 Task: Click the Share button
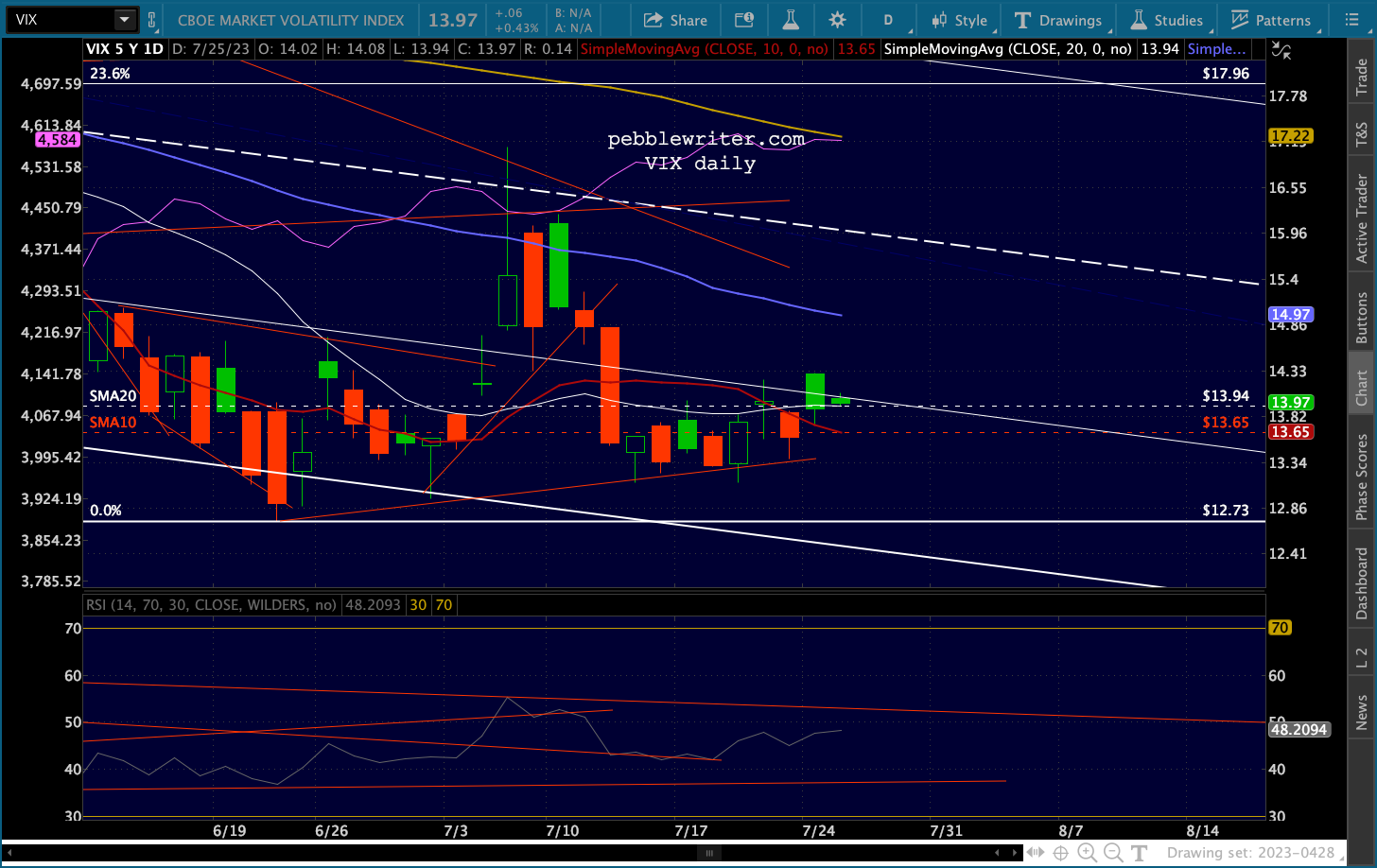tap(675, 20)
